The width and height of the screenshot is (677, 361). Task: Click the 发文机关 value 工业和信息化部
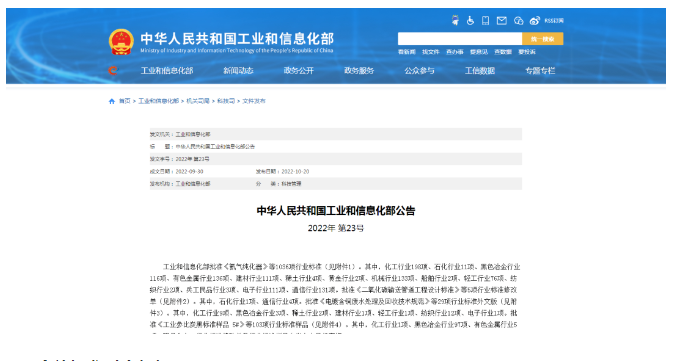[193, 134]
